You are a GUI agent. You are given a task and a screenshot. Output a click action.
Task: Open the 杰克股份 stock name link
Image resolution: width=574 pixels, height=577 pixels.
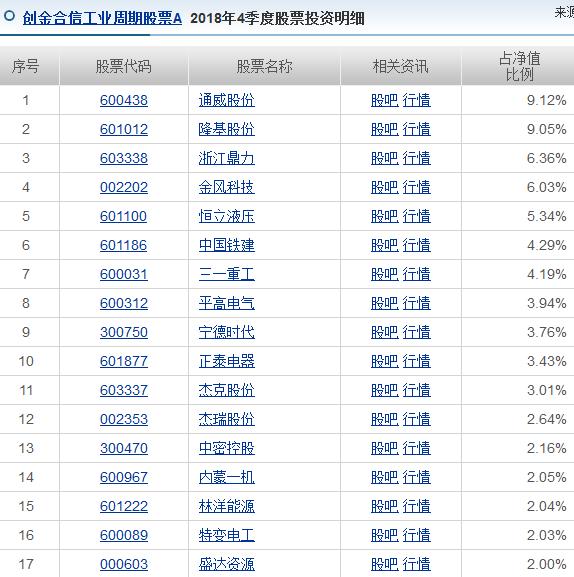[x=227, y=390]
